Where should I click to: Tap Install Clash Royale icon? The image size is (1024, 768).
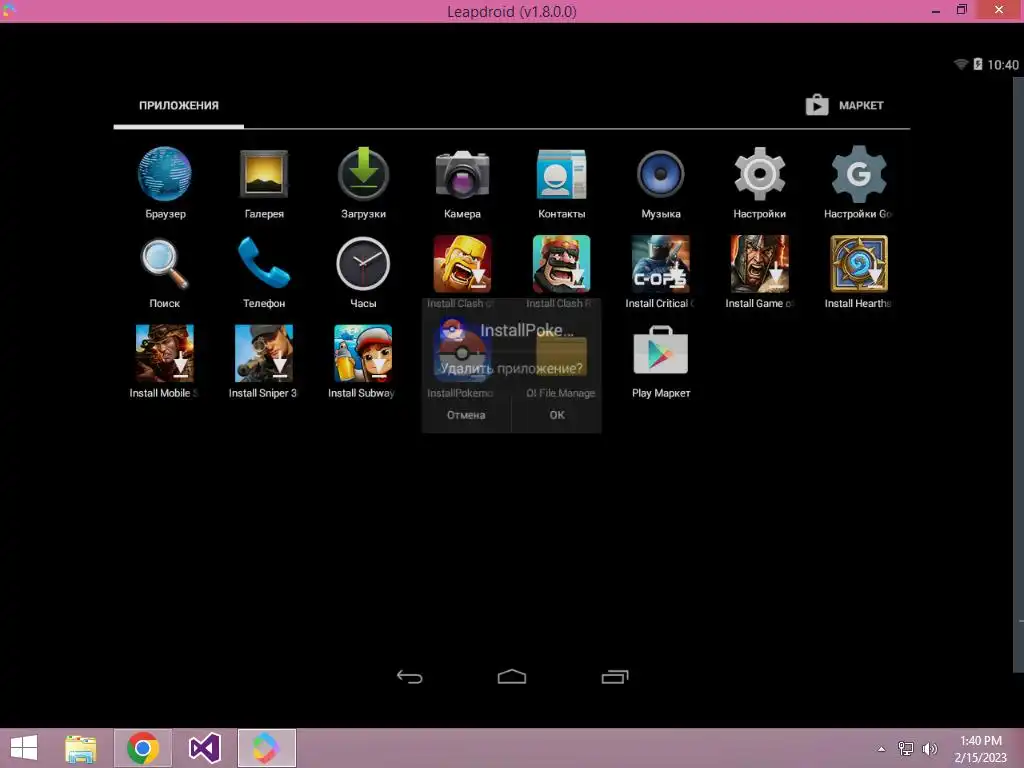click(x=562, y=264)
